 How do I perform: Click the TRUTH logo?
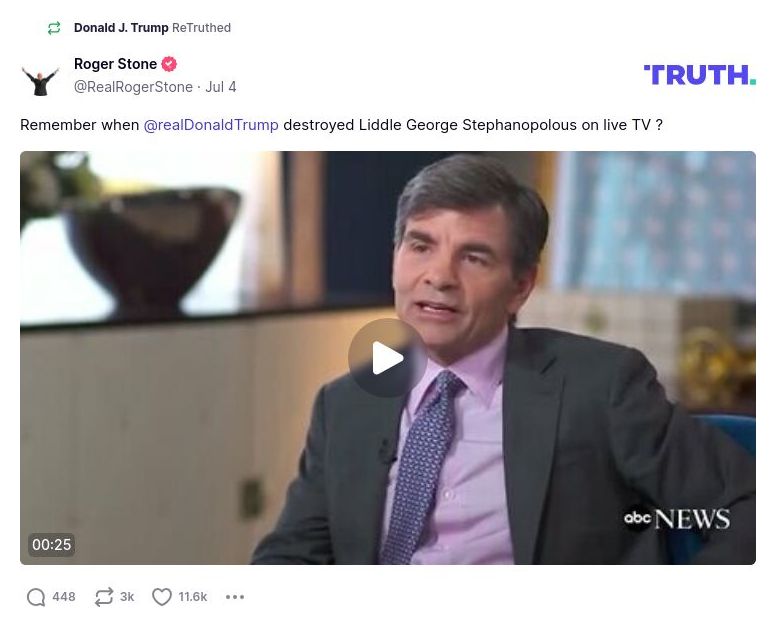[x=700, y=75]
